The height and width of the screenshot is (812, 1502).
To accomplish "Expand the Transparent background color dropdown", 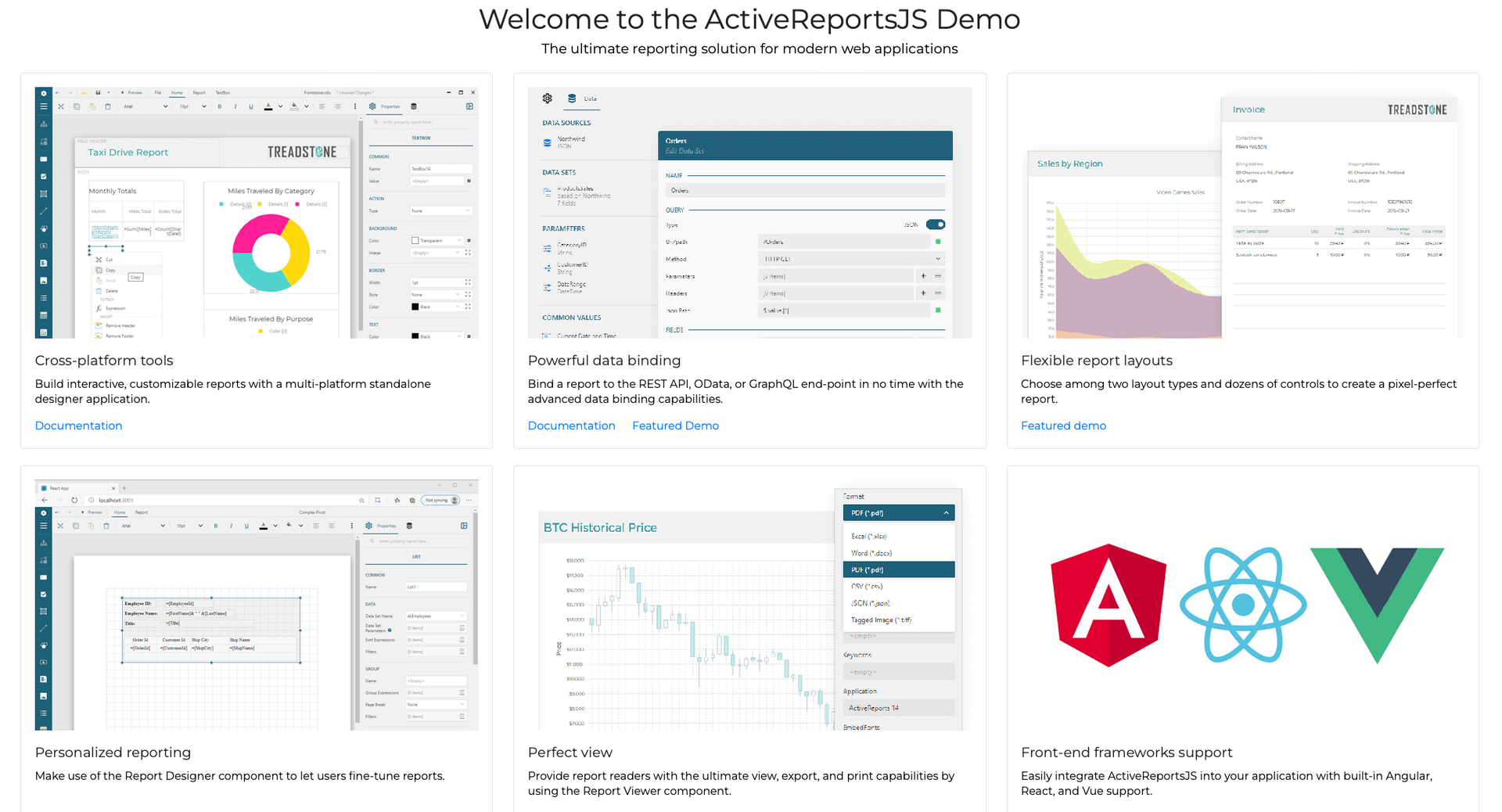I will click(458, 241).
